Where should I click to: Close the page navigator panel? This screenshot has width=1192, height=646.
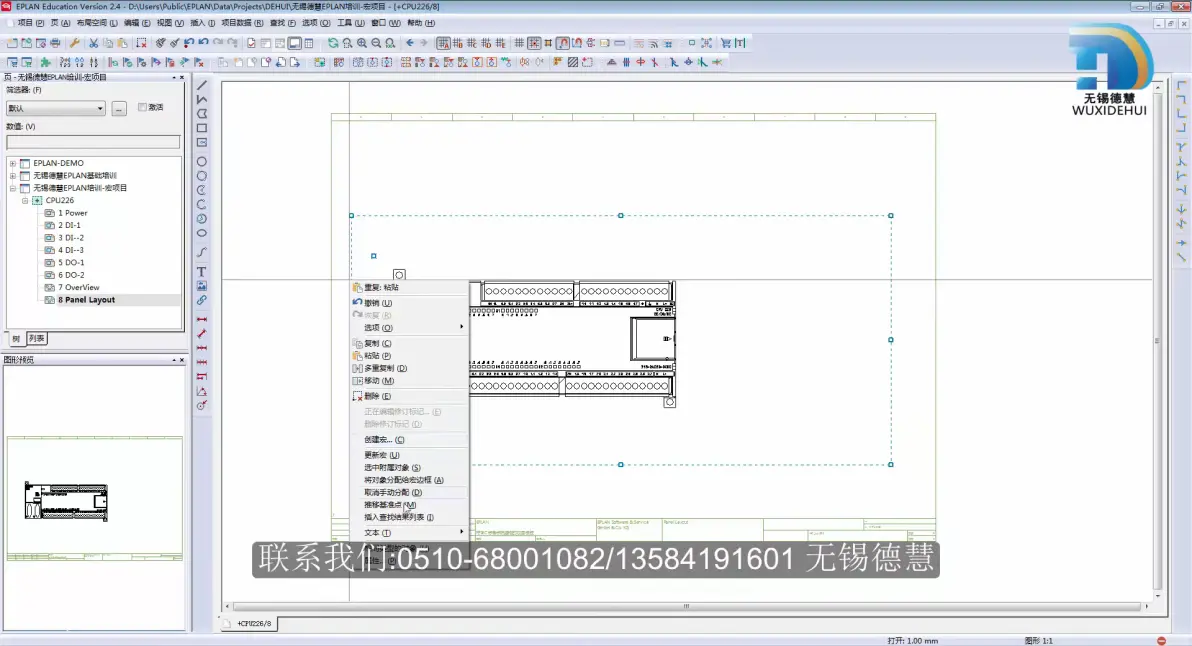[x=182, y=78]
